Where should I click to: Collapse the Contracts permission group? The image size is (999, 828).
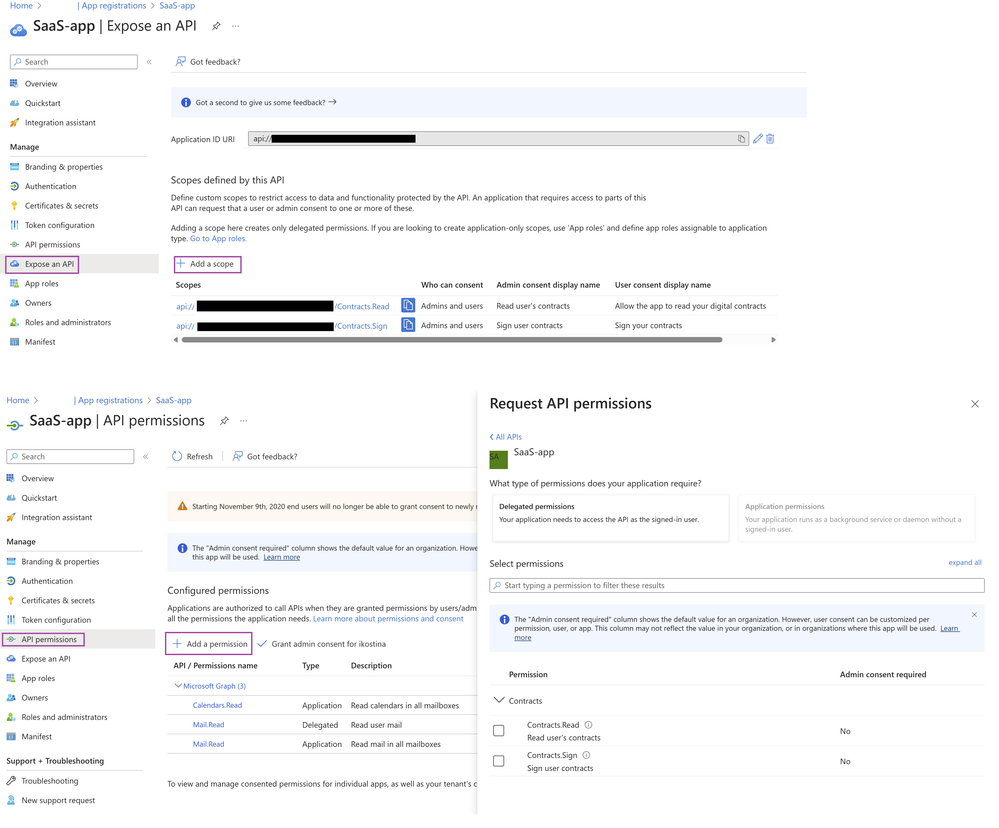[x=499, y=700]
